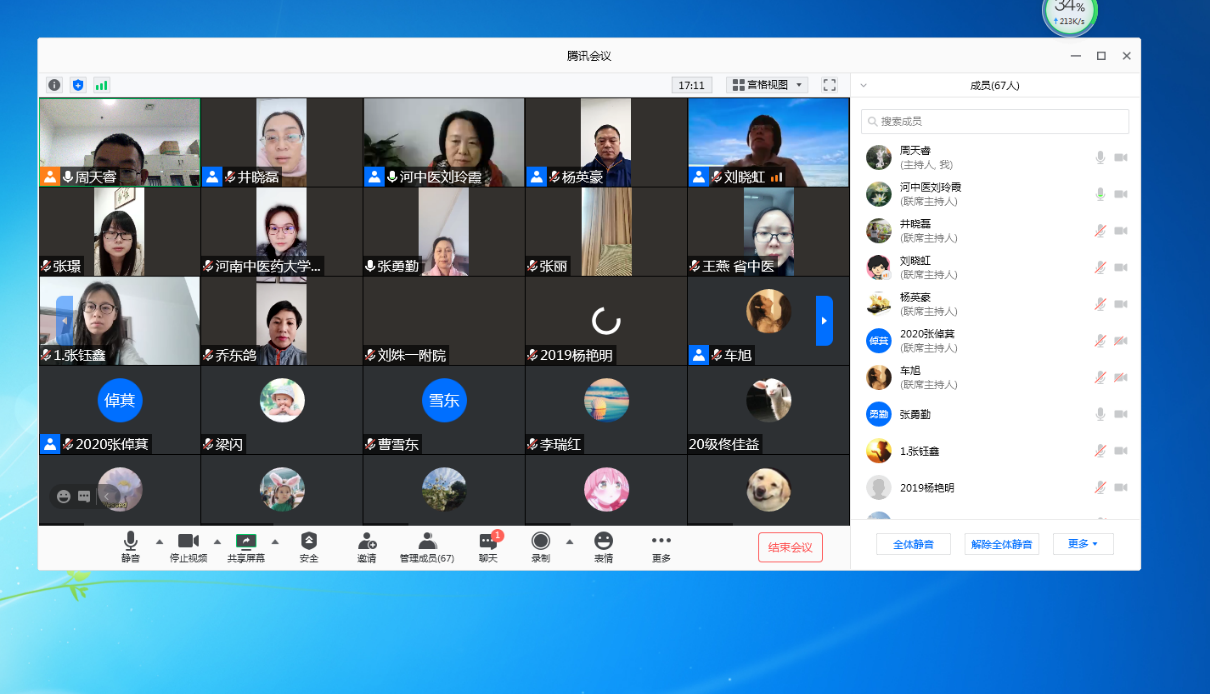The height and width of the screenshot is (694, 1210).
Task: Open the 更多 three-dots toolbar menu
Action: tap(661, 541)
